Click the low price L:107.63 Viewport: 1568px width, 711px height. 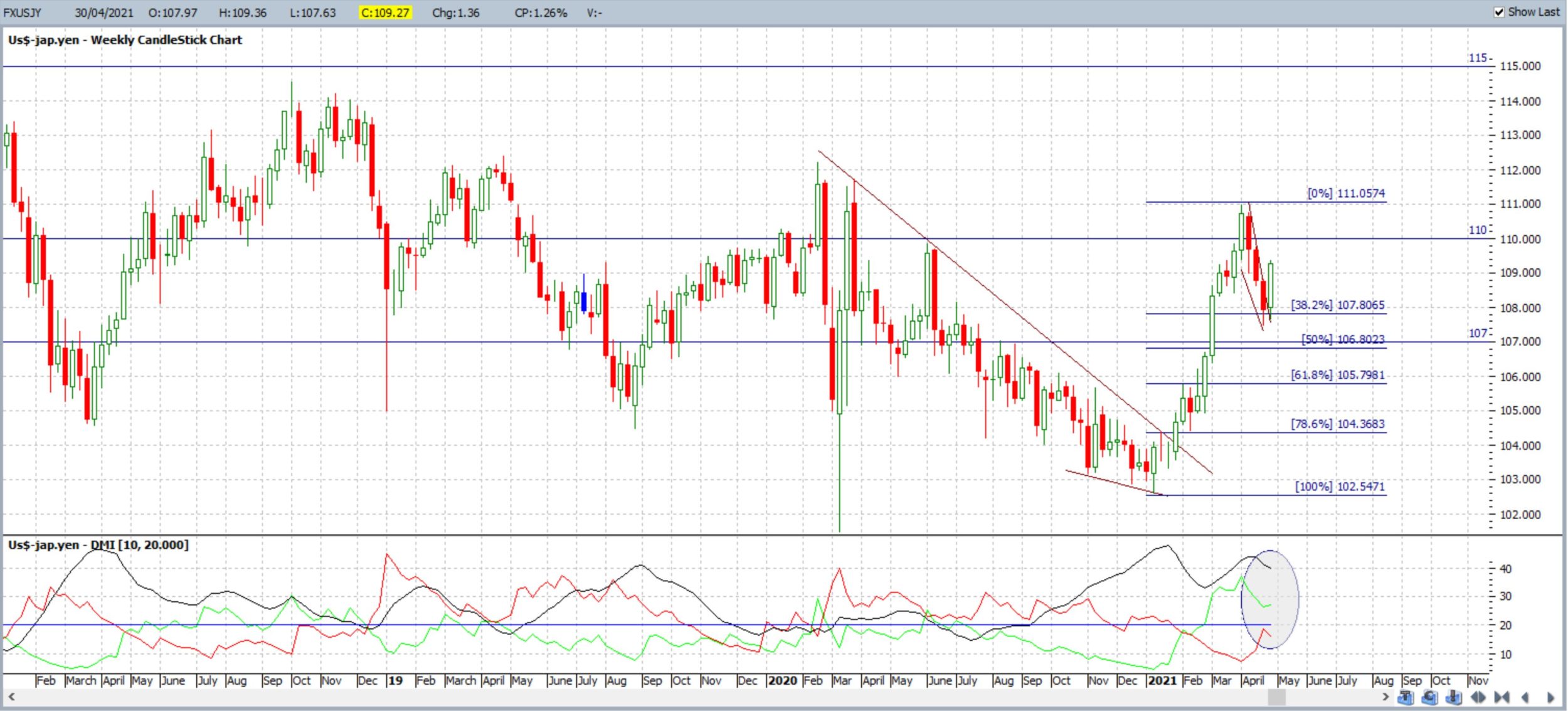[x=312, y=13]
